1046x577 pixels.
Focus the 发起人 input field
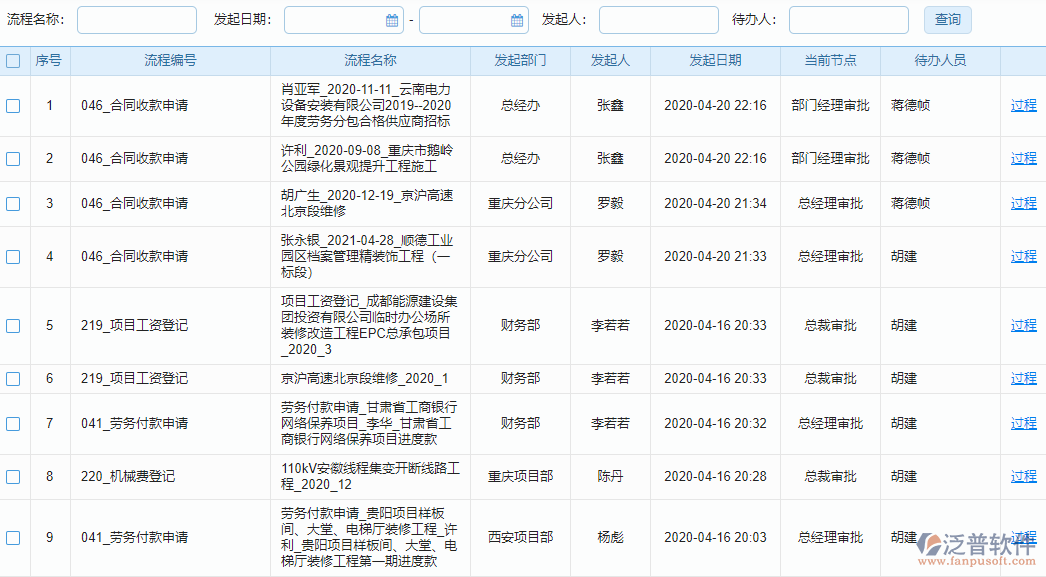click(x=658, y=20)
